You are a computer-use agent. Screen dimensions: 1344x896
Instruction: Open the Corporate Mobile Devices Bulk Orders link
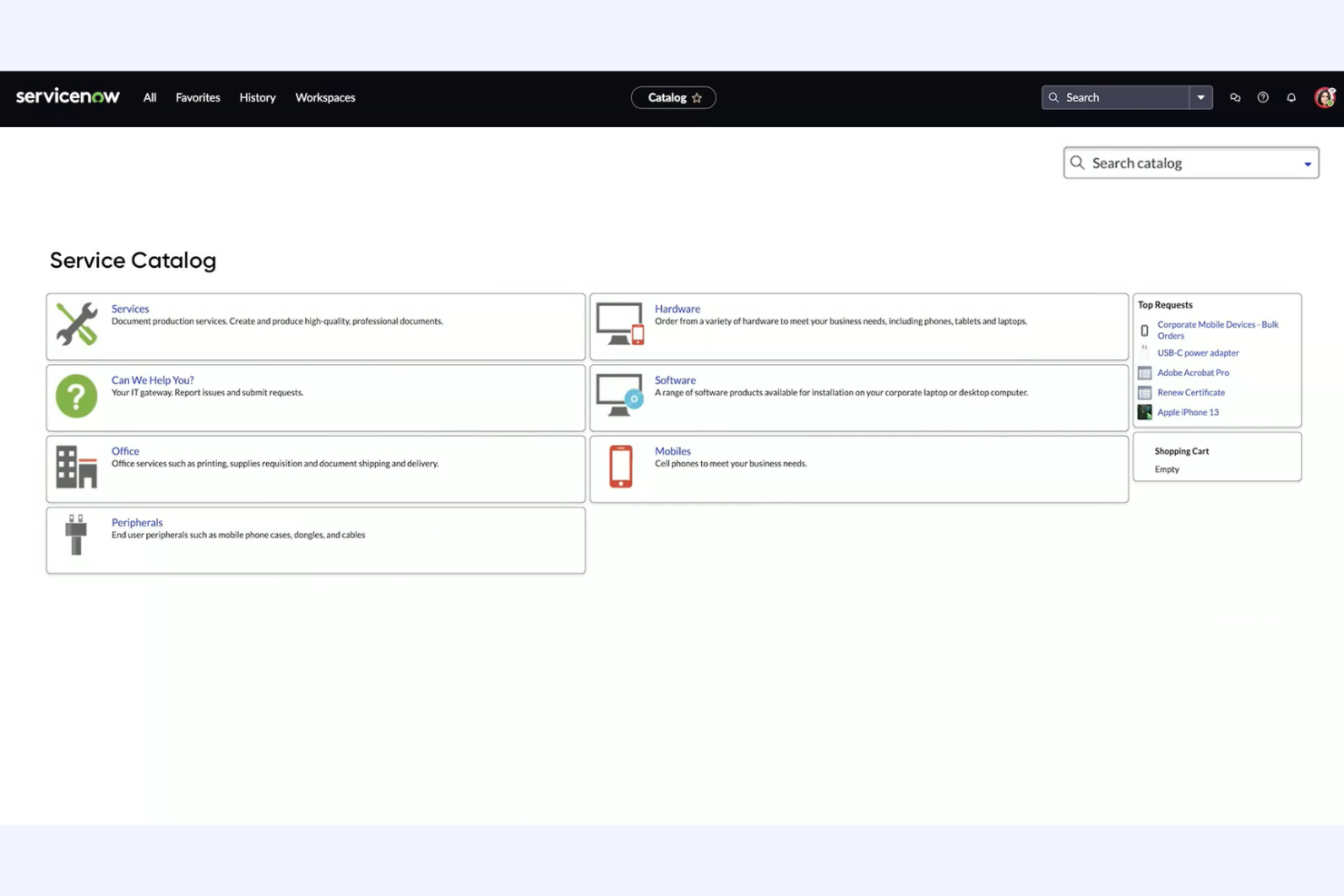click(1217, 330)
